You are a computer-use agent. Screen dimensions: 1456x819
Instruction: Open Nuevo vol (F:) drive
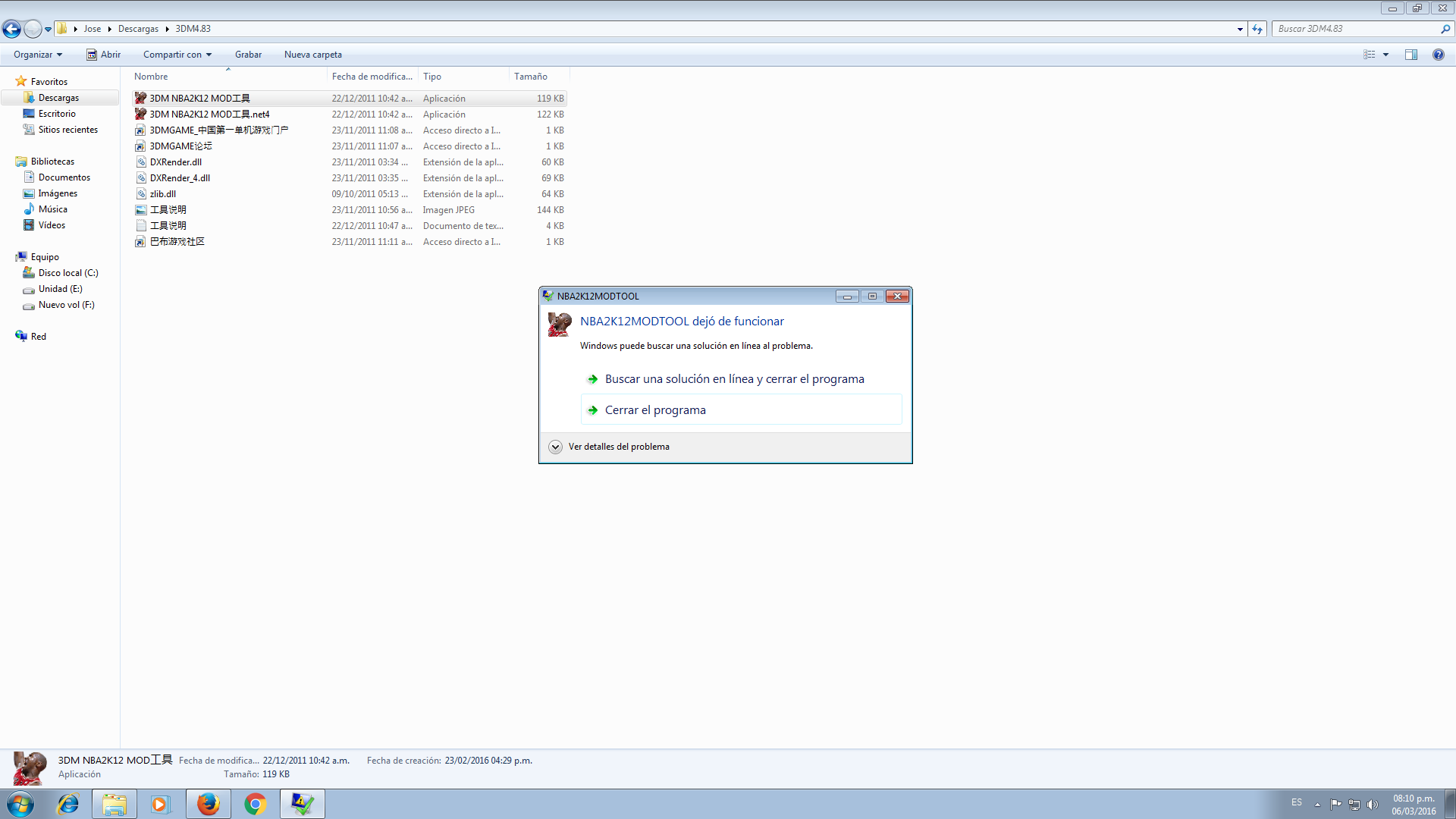67,305
